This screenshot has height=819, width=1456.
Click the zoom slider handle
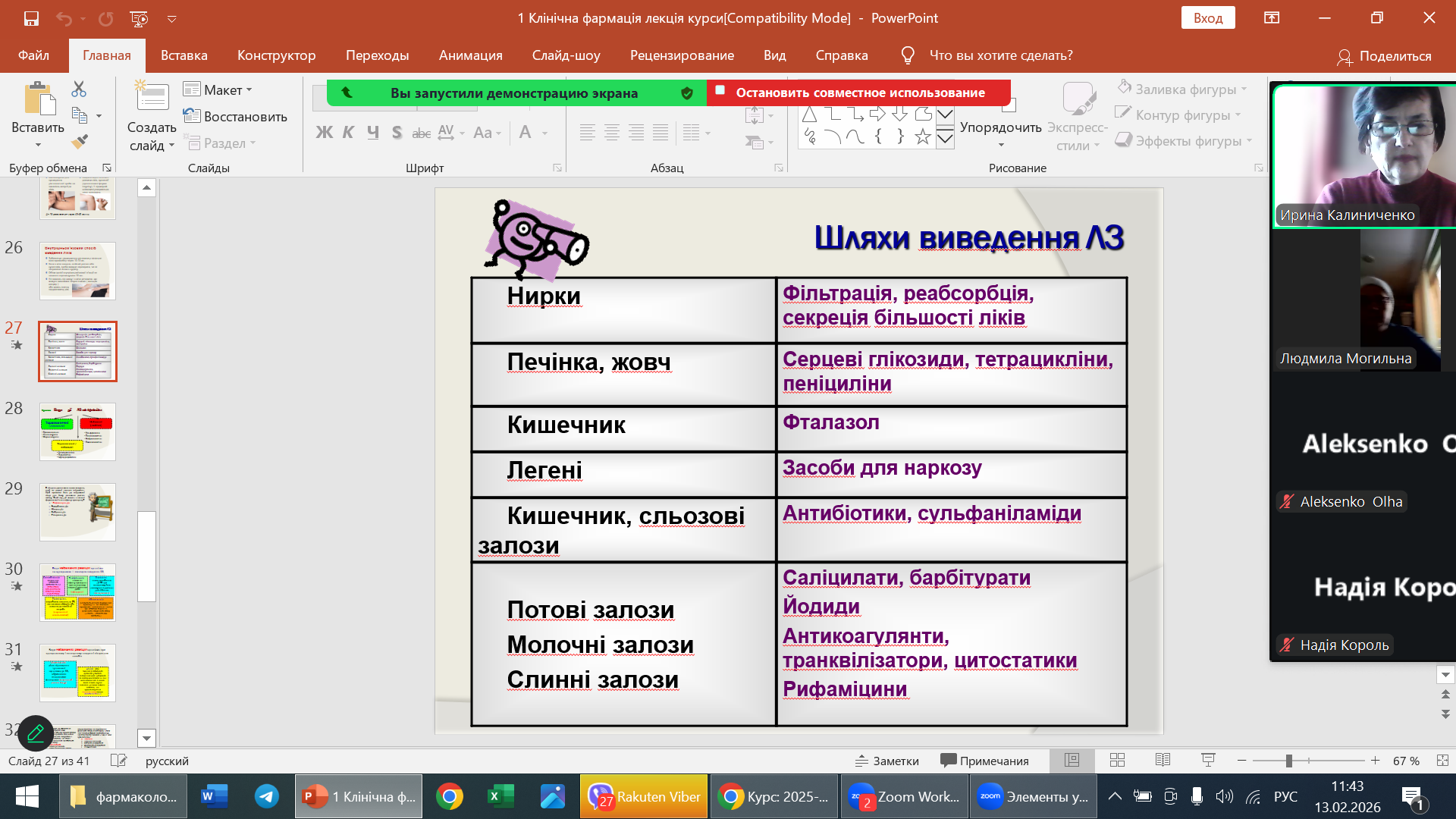point(1288,761)
